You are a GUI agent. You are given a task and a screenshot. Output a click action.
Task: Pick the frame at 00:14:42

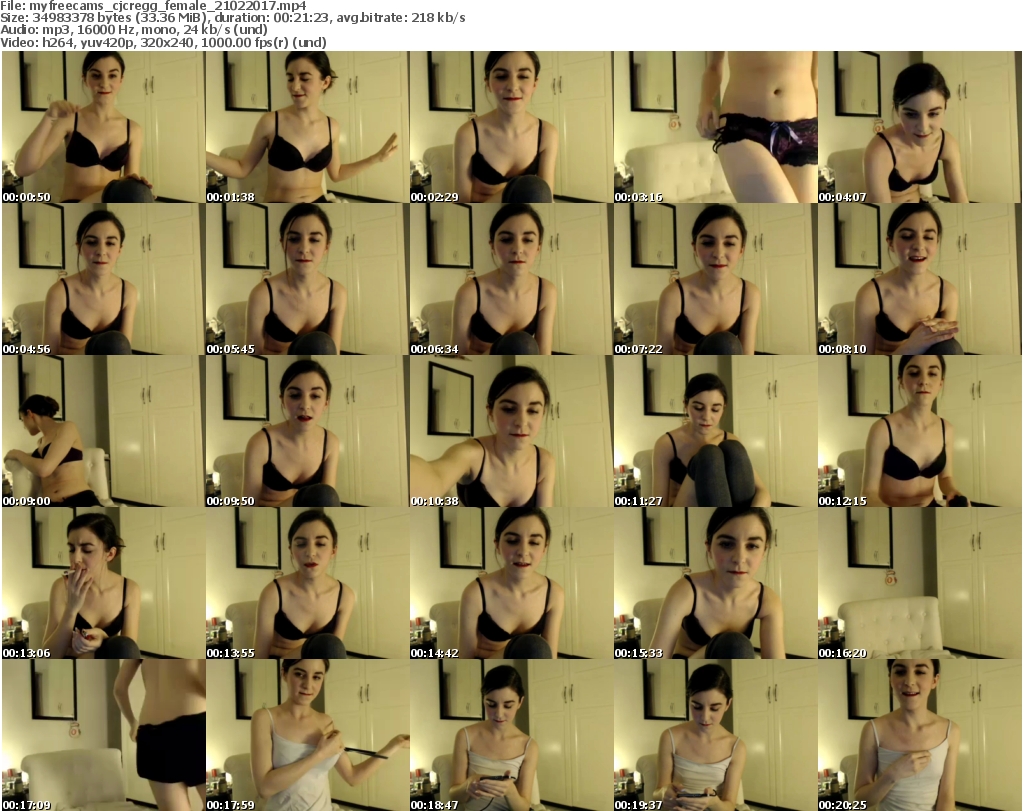[x=511, y=583]
